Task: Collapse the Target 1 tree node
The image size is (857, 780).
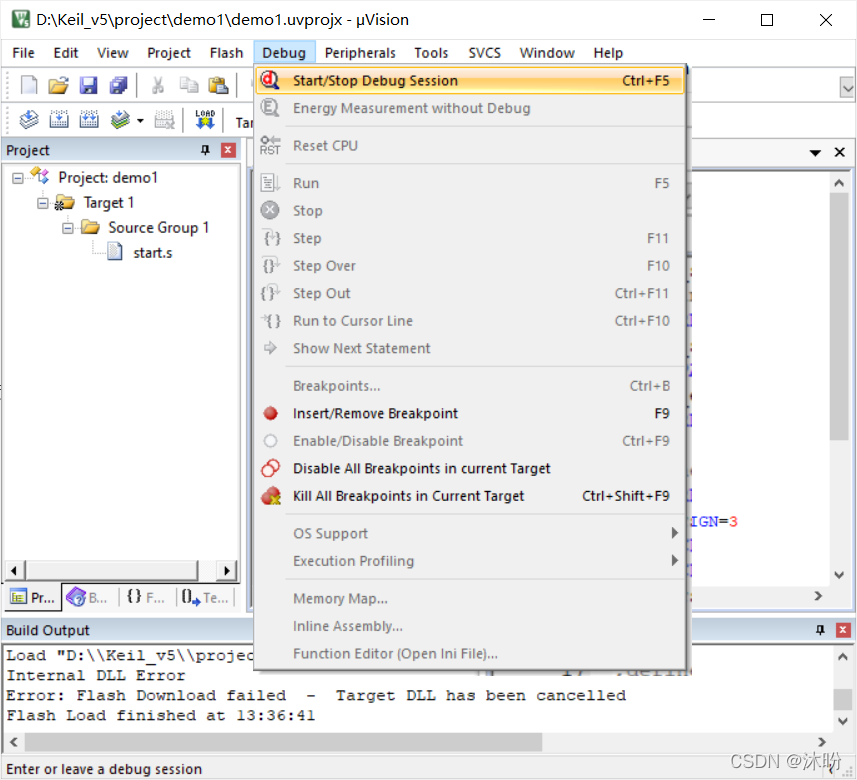Action: coord(43,203)
